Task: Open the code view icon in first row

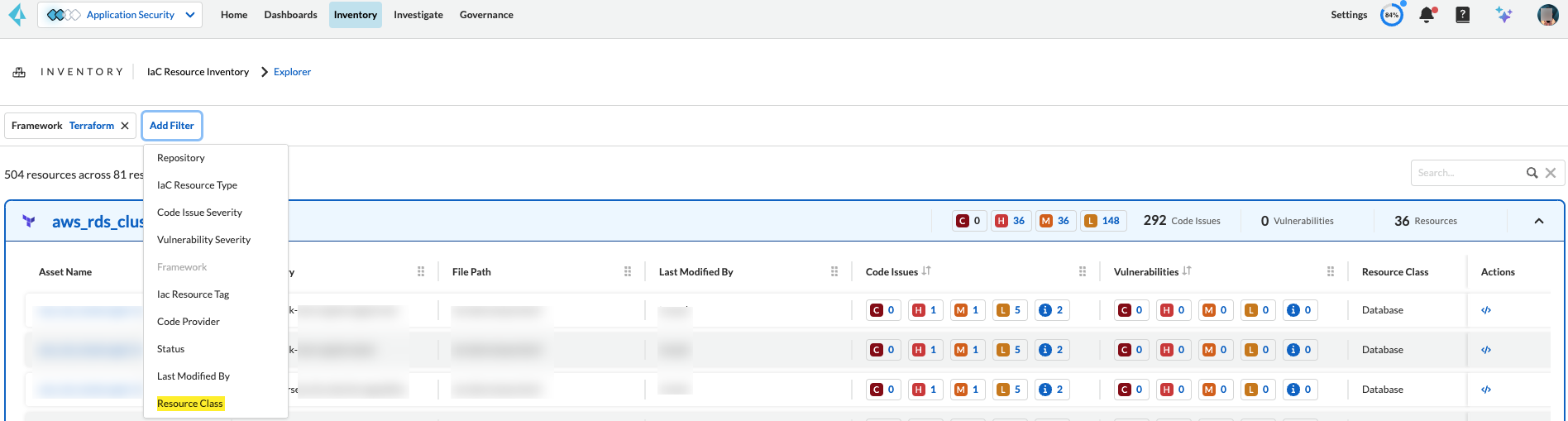Action: pos(1486,310)
